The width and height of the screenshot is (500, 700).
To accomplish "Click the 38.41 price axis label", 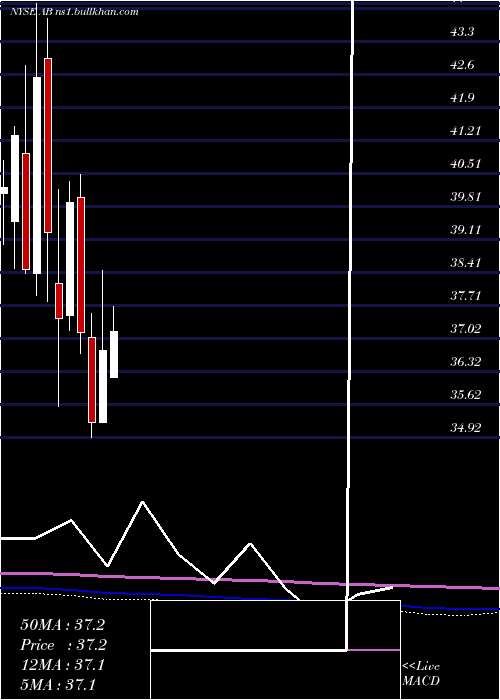I will 465,262.
